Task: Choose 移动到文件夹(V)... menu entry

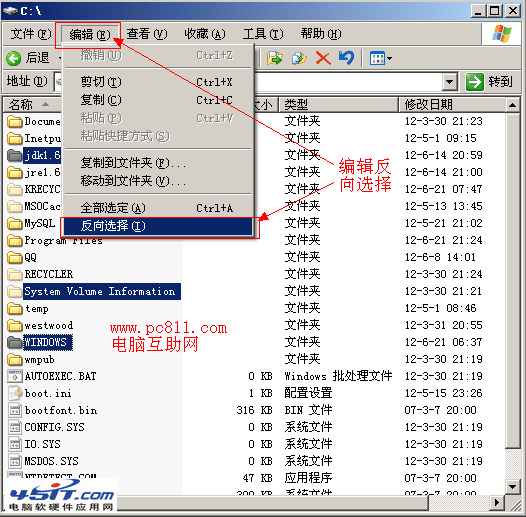Action: coord(158,181)
